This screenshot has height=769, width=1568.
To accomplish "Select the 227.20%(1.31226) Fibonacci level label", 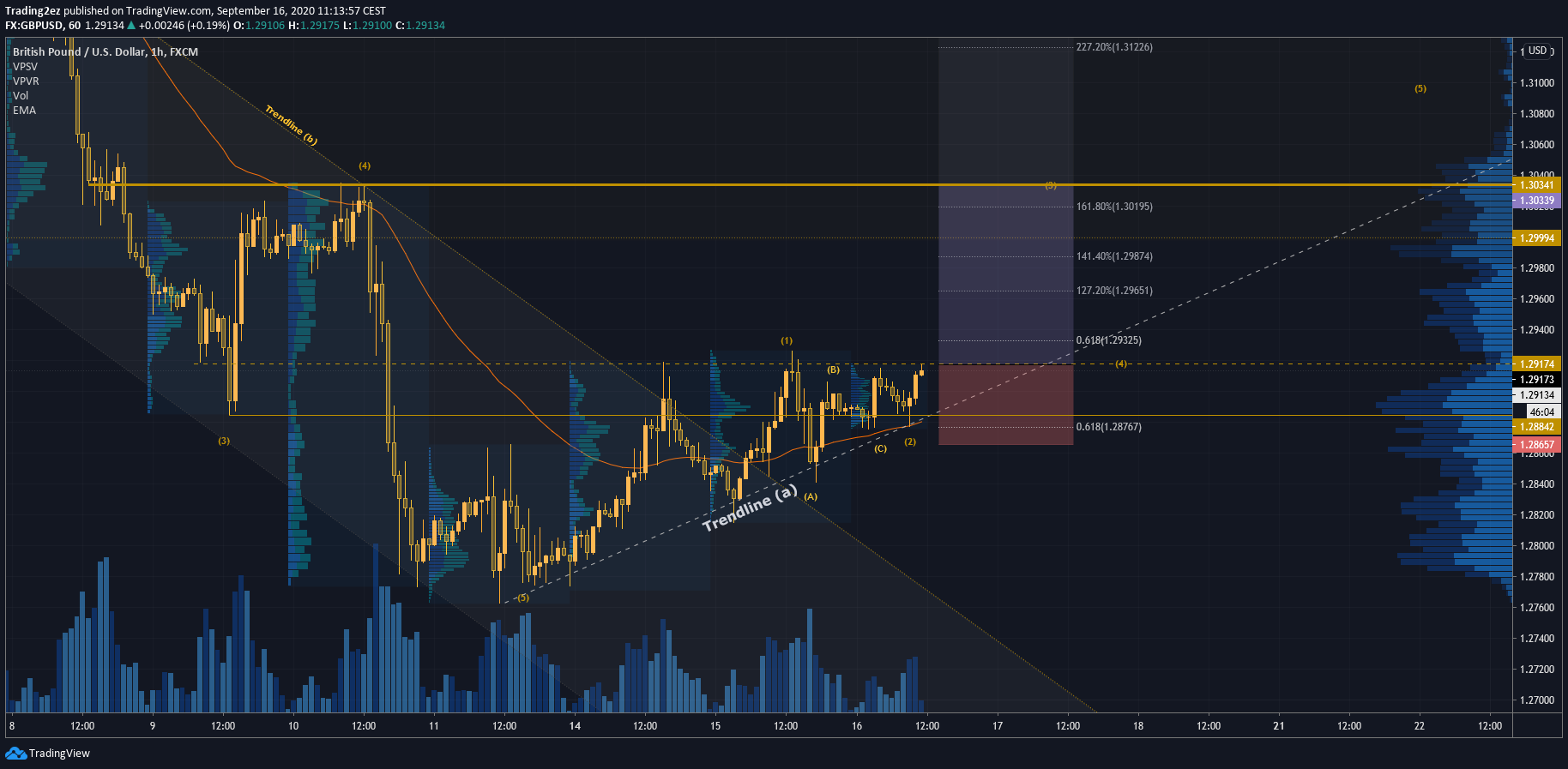I will 1114,47.
